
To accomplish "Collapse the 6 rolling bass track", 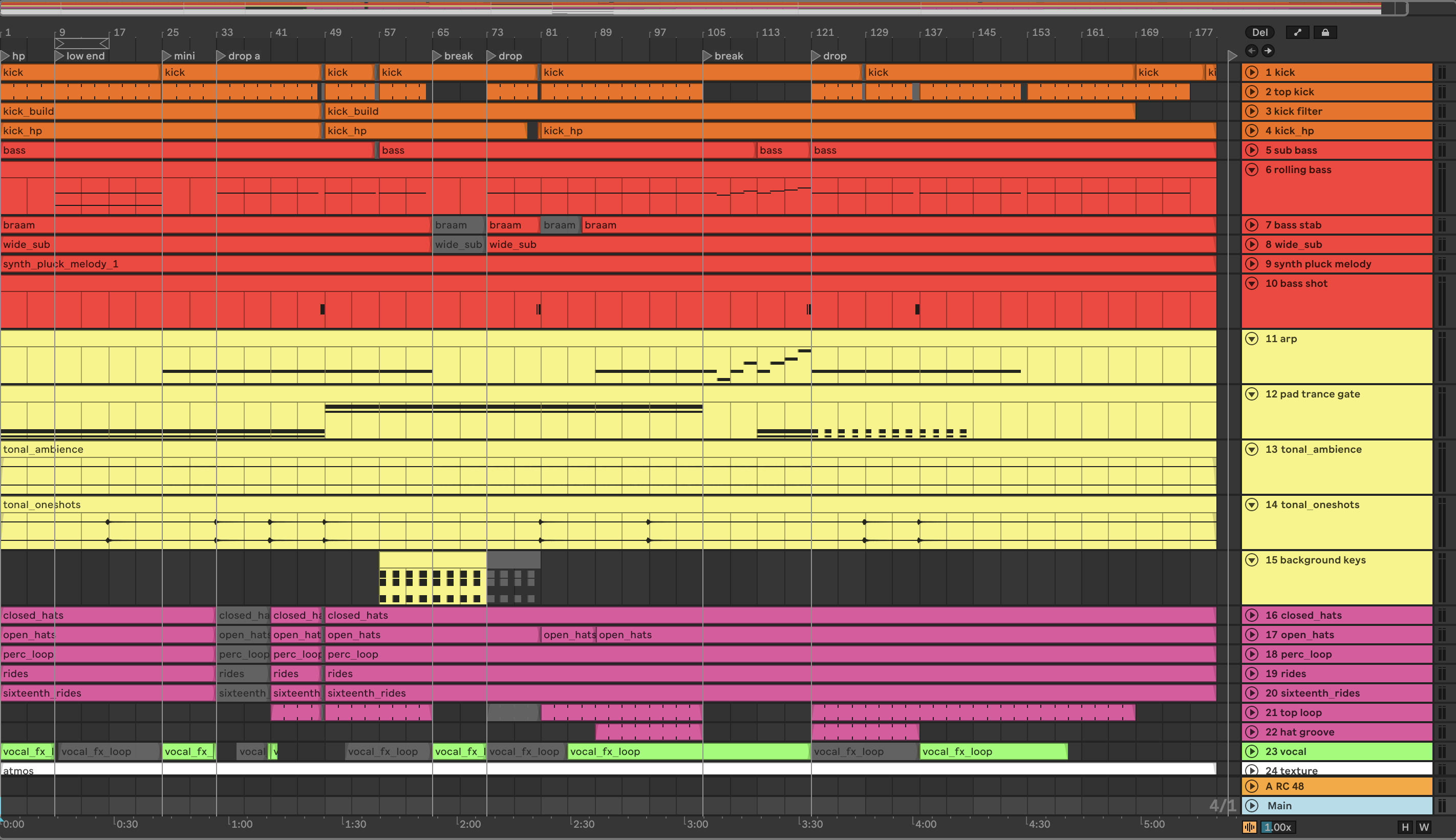I will tap(1251, 170).
